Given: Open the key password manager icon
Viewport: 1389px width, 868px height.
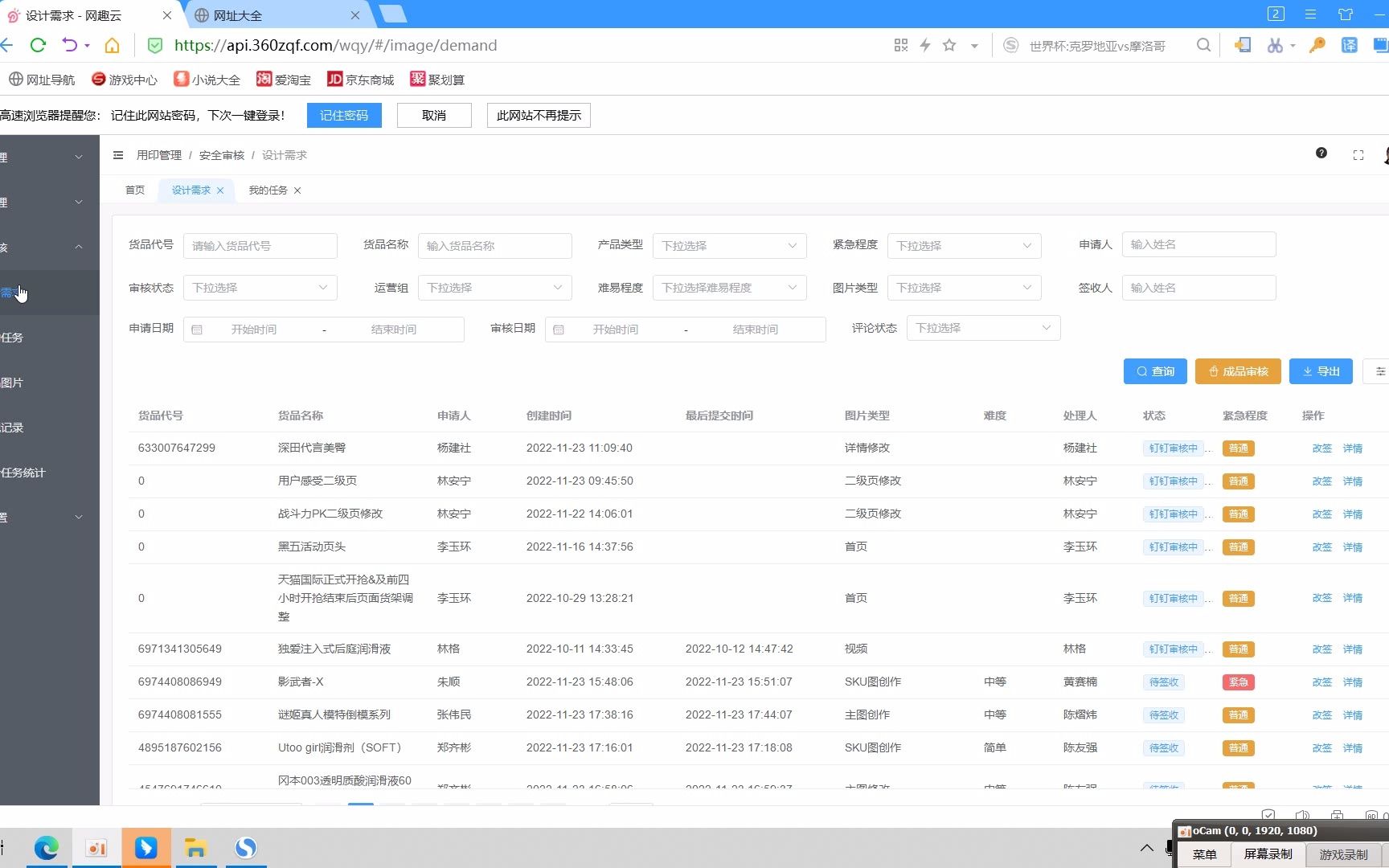Looking at the screenshot, I should [1317, 45].
